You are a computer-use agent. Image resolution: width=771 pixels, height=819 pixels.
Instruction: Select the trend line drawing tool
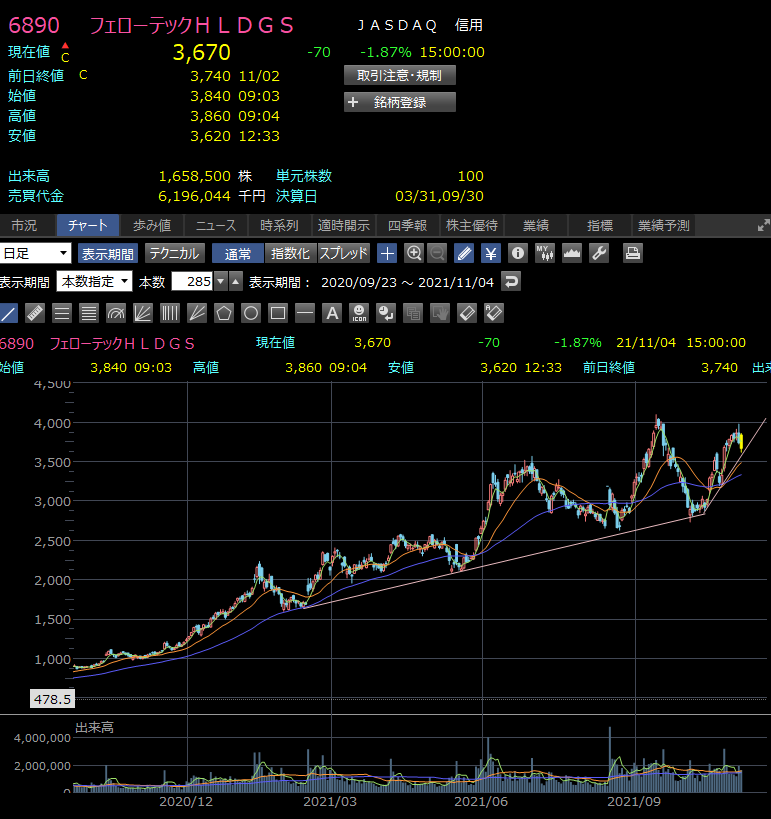pos(9,313)
